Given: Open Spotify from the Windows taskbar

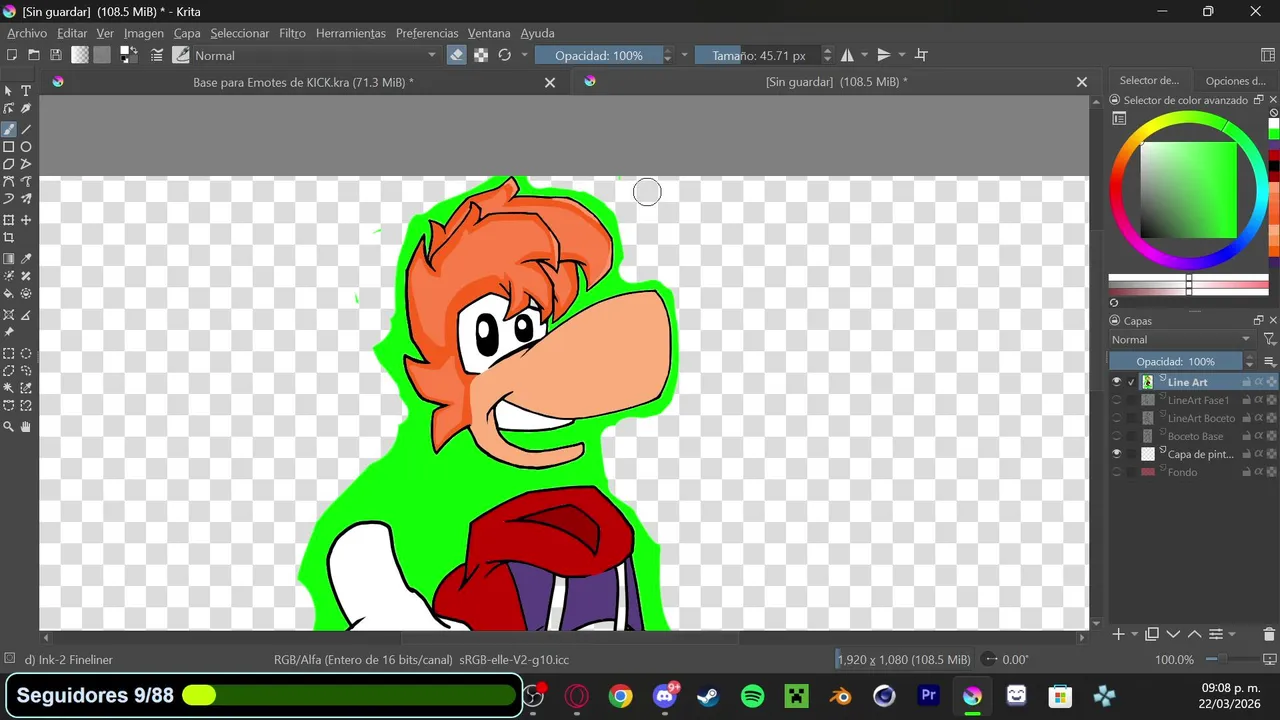Looking at the screenshot, I should pos(753,696).
